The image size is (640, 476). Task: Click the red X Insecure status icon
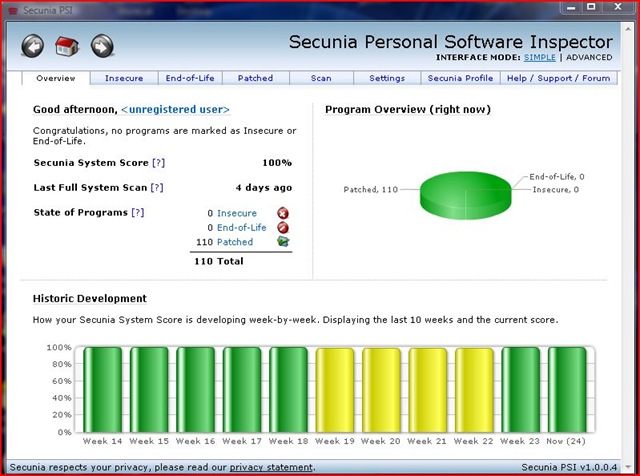tap(283, 213)
